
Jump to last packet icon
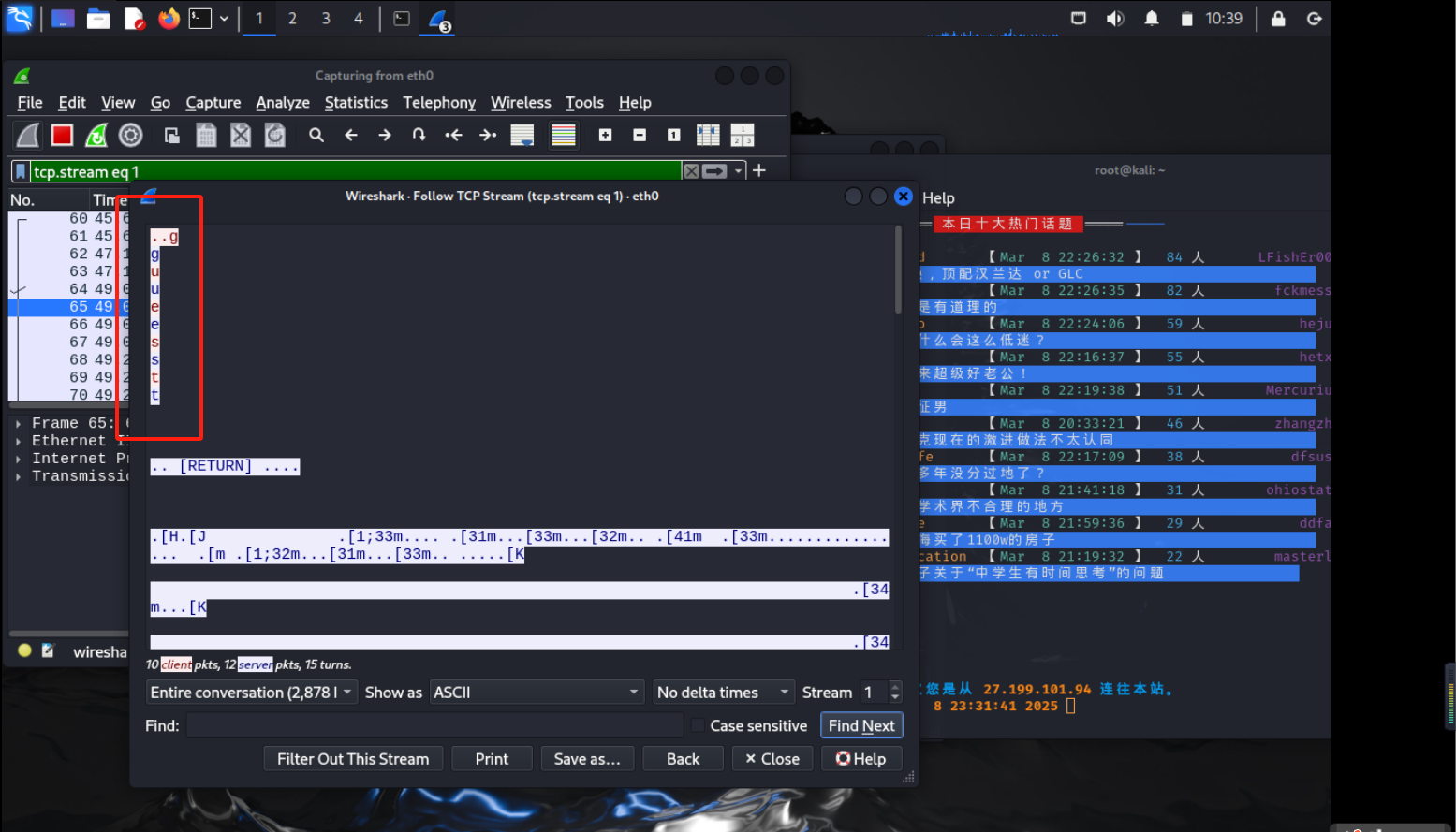coord(488,136)
